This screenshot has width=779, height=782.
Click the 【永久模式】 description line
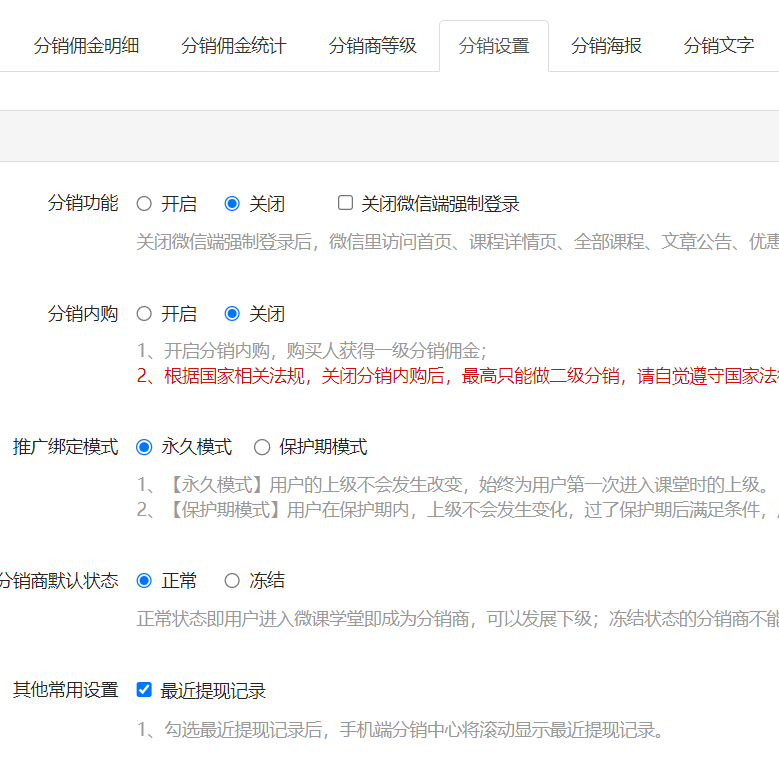coord(454,485)
